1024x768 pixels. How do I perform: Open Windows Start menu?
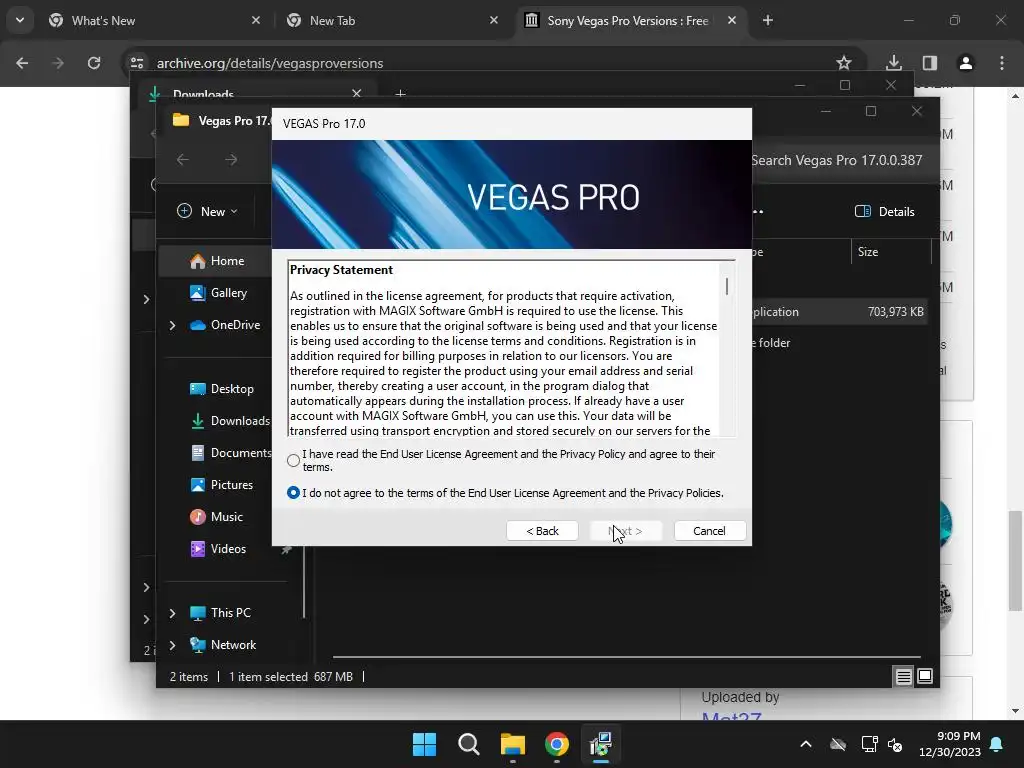[x=424, y=744]
